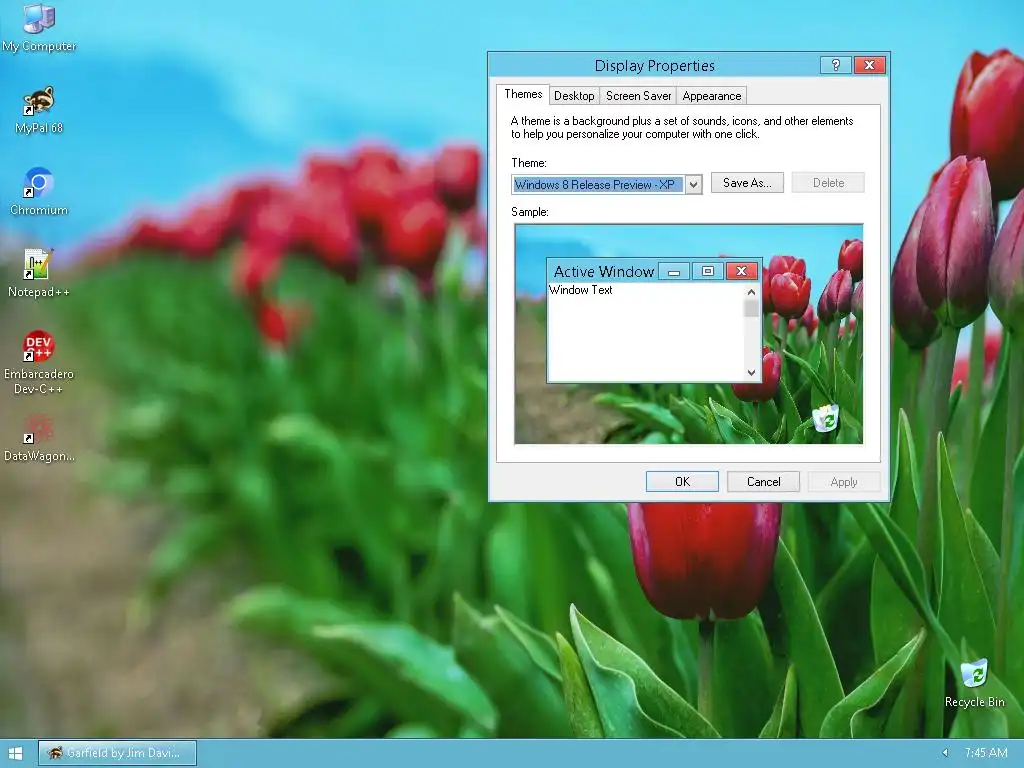Confirm with the OK button
This screenshot has width=1024, height=768.
(682, 482)
